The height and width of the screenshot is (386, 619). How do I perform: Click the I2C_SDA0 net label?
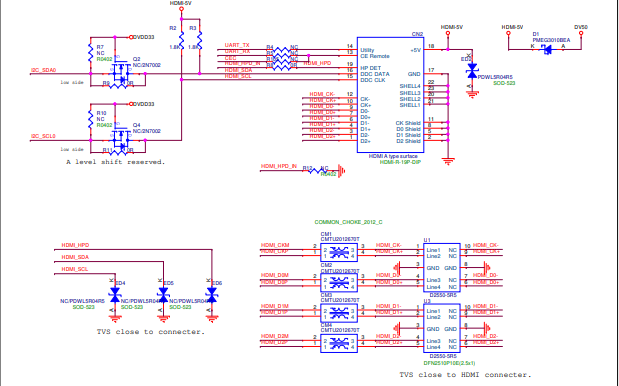coord(43,70)
